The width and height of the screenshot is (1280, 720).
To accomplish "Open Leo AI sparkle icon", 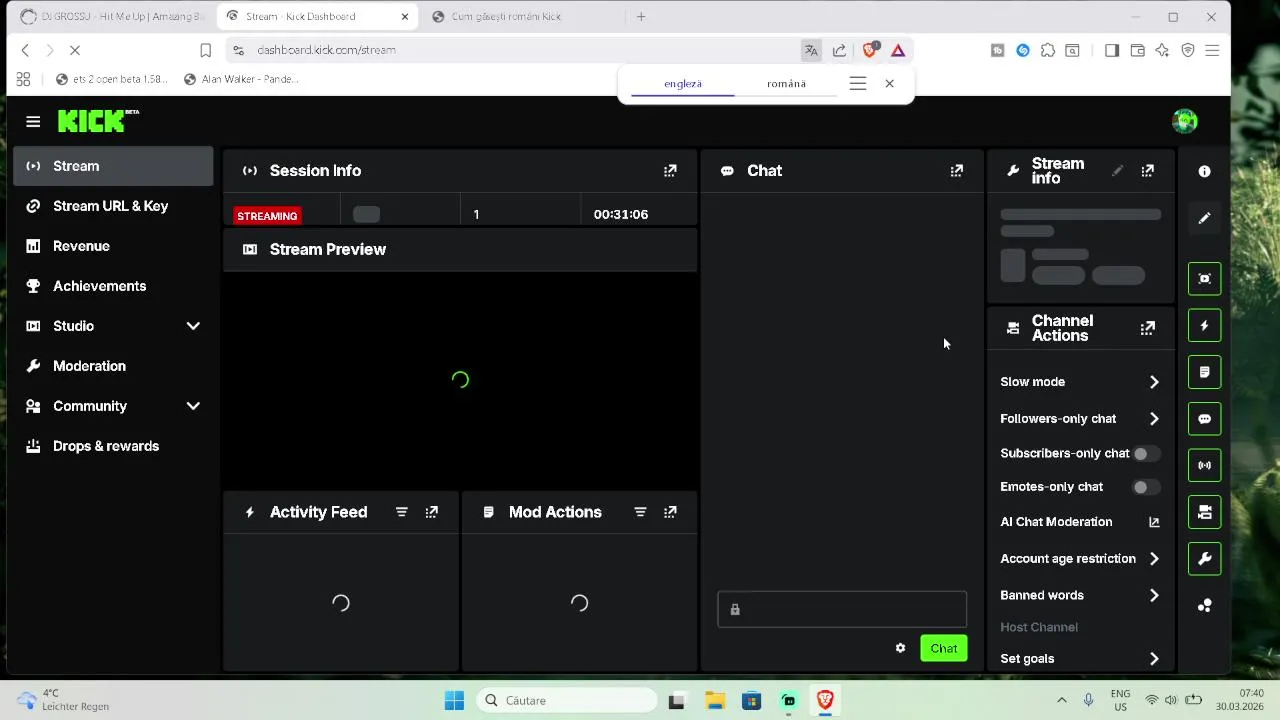I will (1162, 50).
